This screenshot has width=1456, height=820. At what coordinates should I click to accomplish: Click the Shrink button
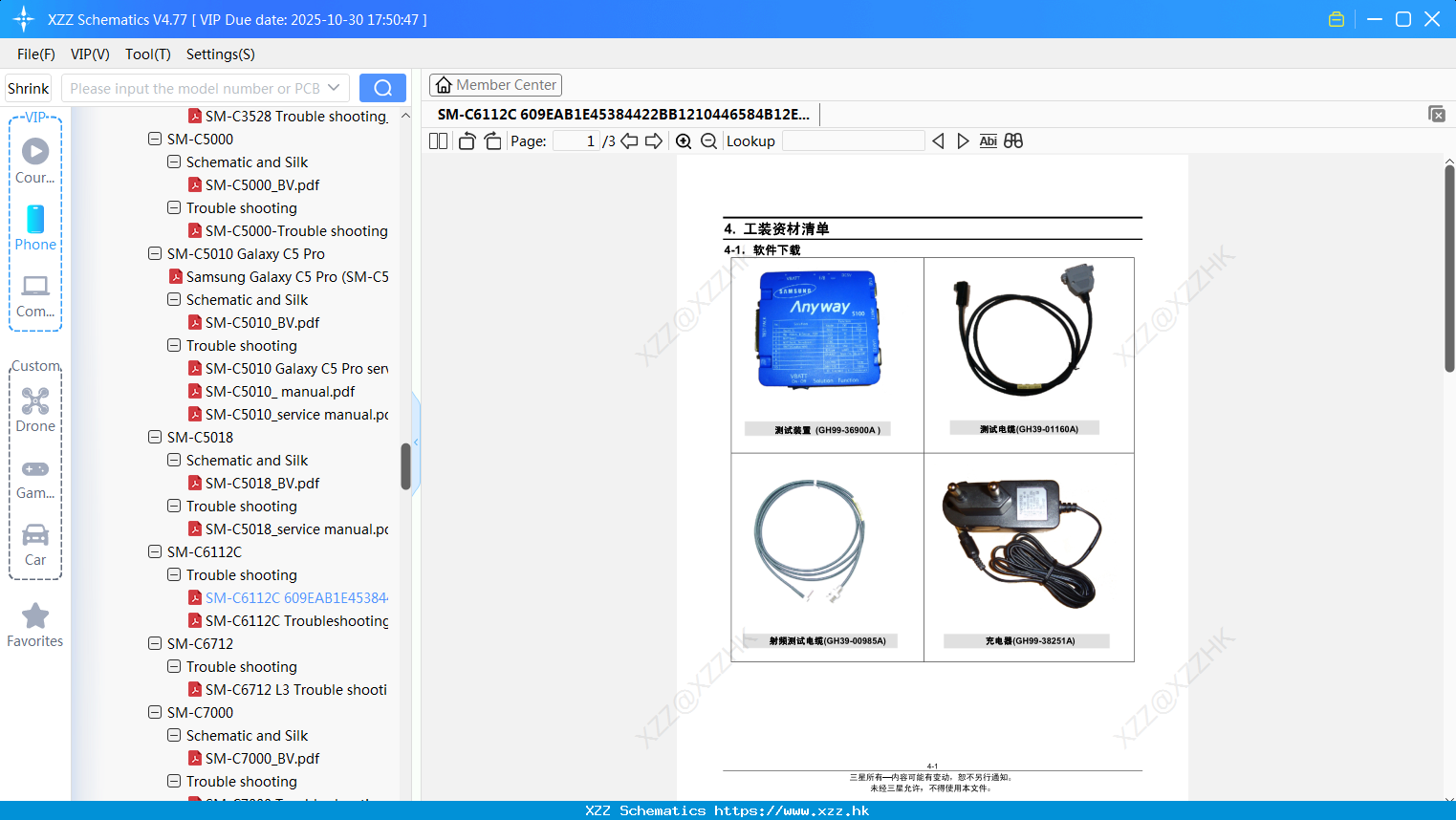[29, 88]
